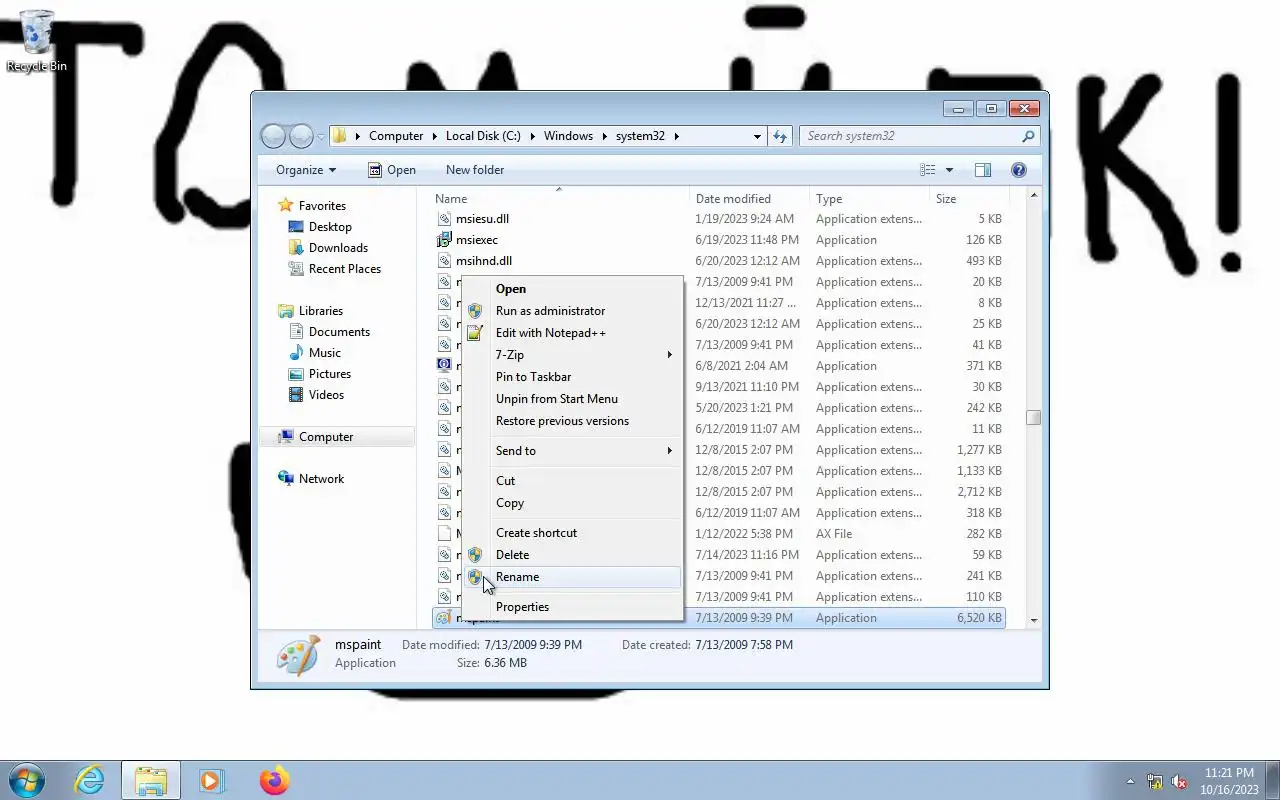Image resolution: width=1280 pixels, height=800 pixels.
Task: Open address bar history dropdown
Action: 757,136
